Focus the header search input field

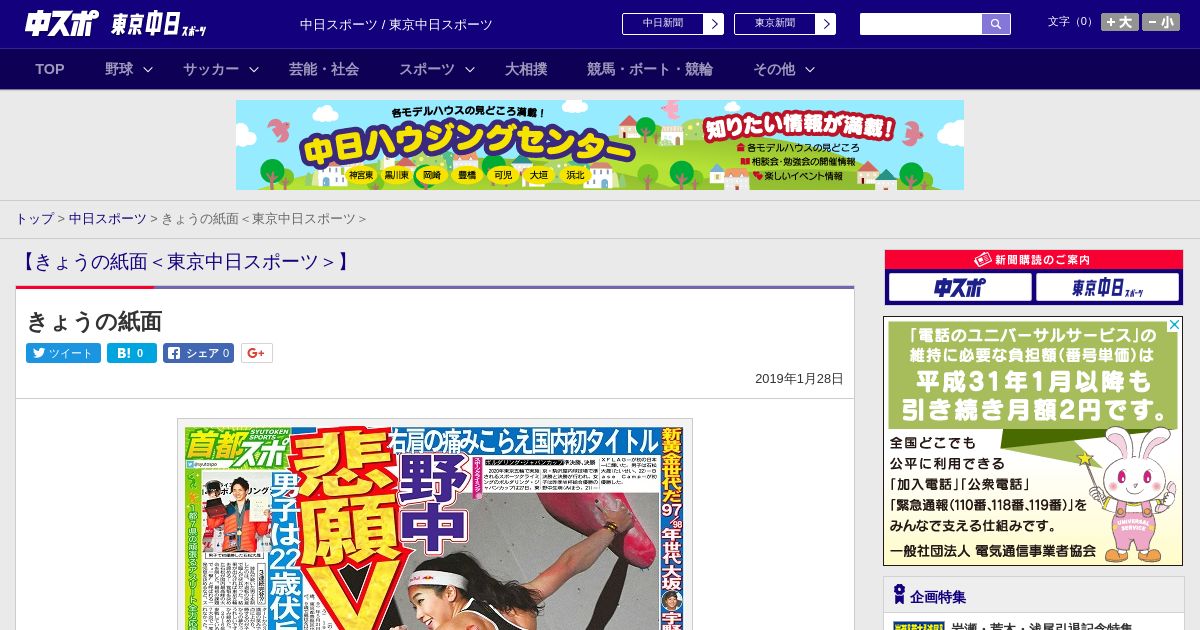921,24
